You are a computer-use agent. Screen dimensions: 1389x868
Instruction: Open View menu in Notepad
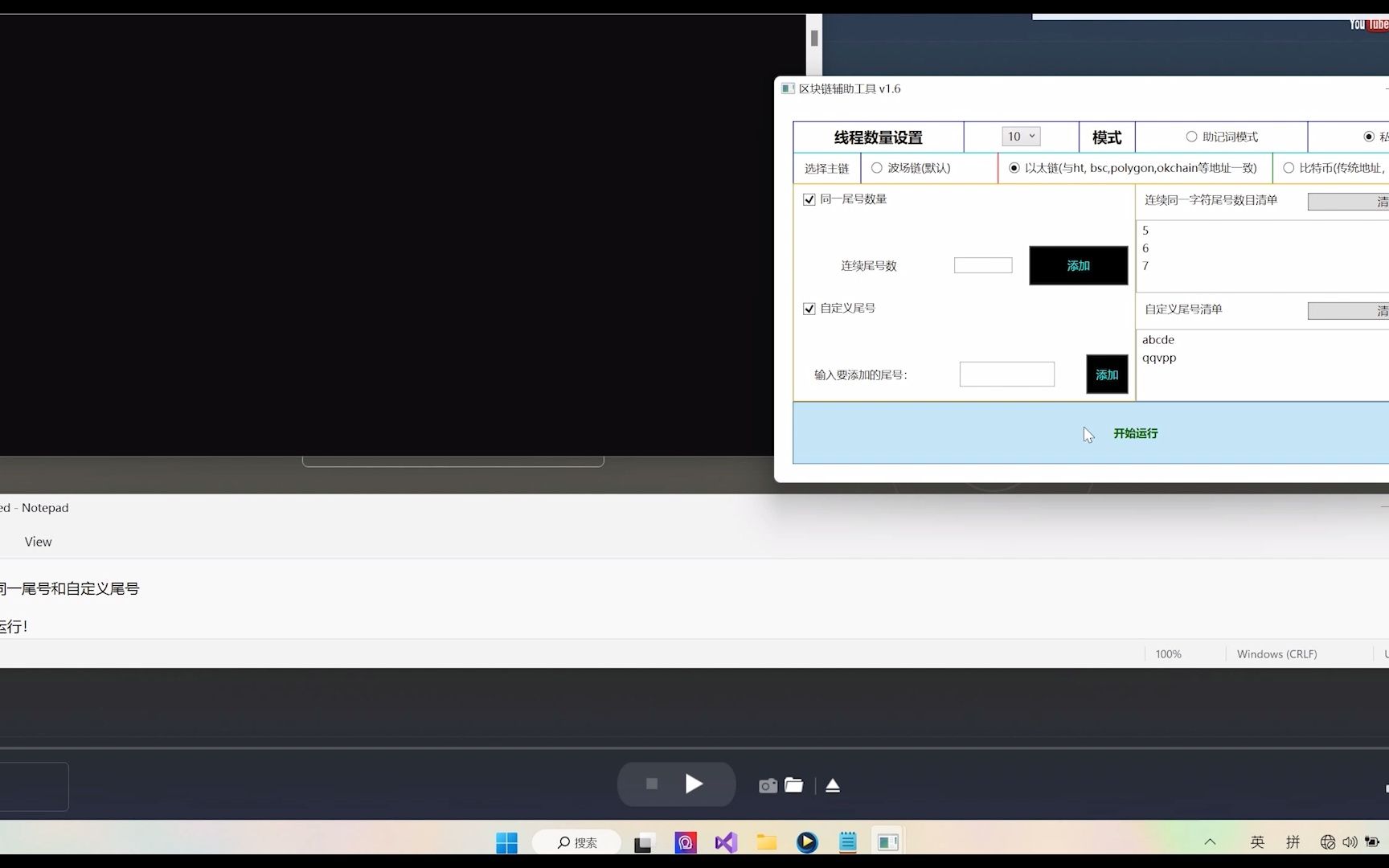[x=38, y=542]
